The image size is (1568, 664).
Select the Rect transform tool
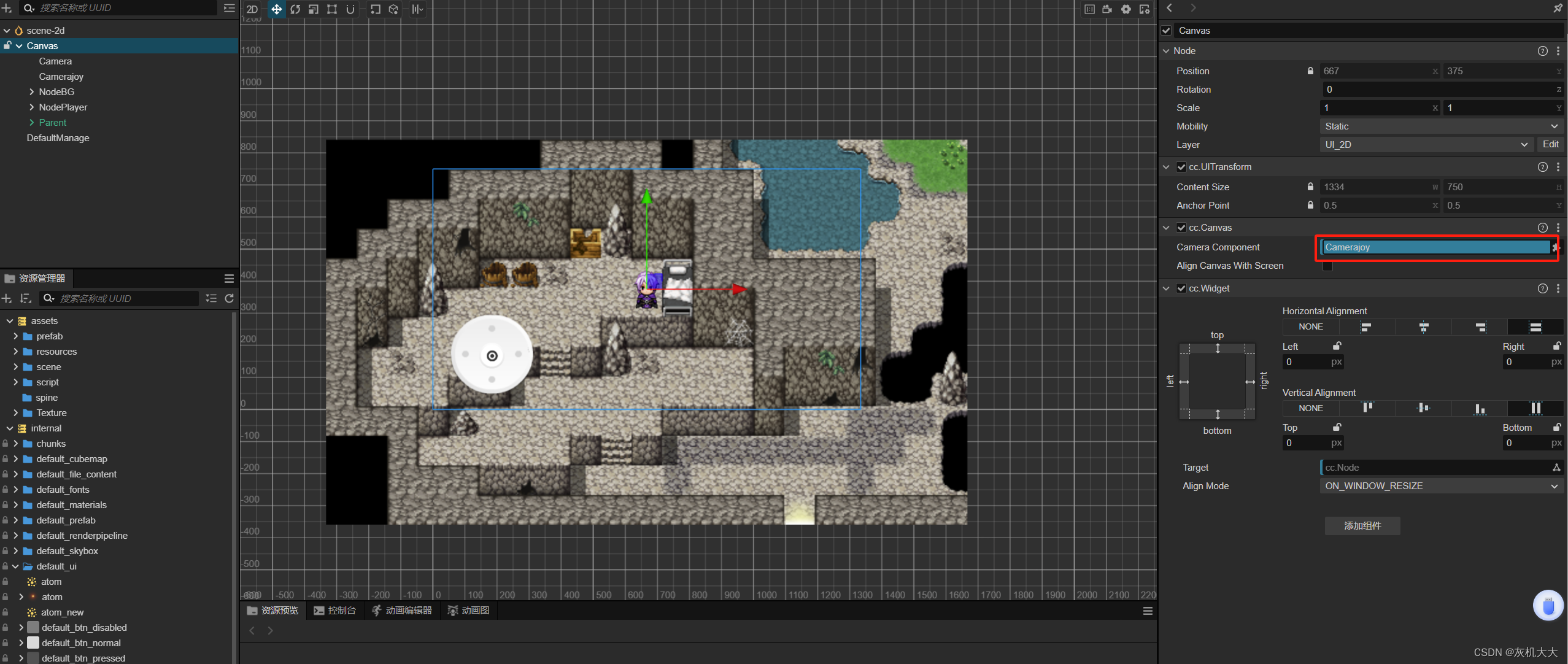coord(332,9)
